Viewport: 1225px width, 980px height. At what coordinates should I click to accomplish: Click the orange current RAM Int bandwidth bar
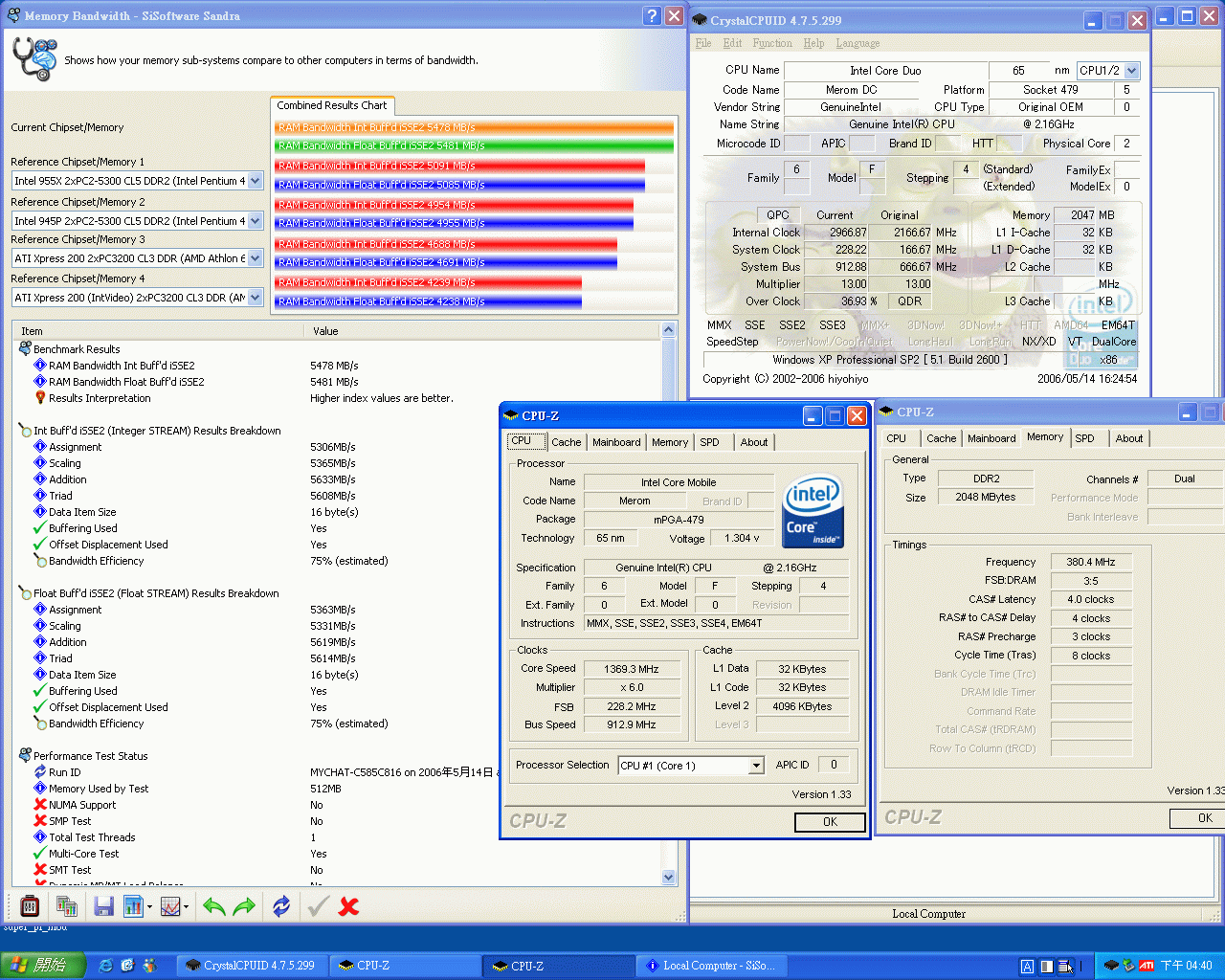pos(475,127)
